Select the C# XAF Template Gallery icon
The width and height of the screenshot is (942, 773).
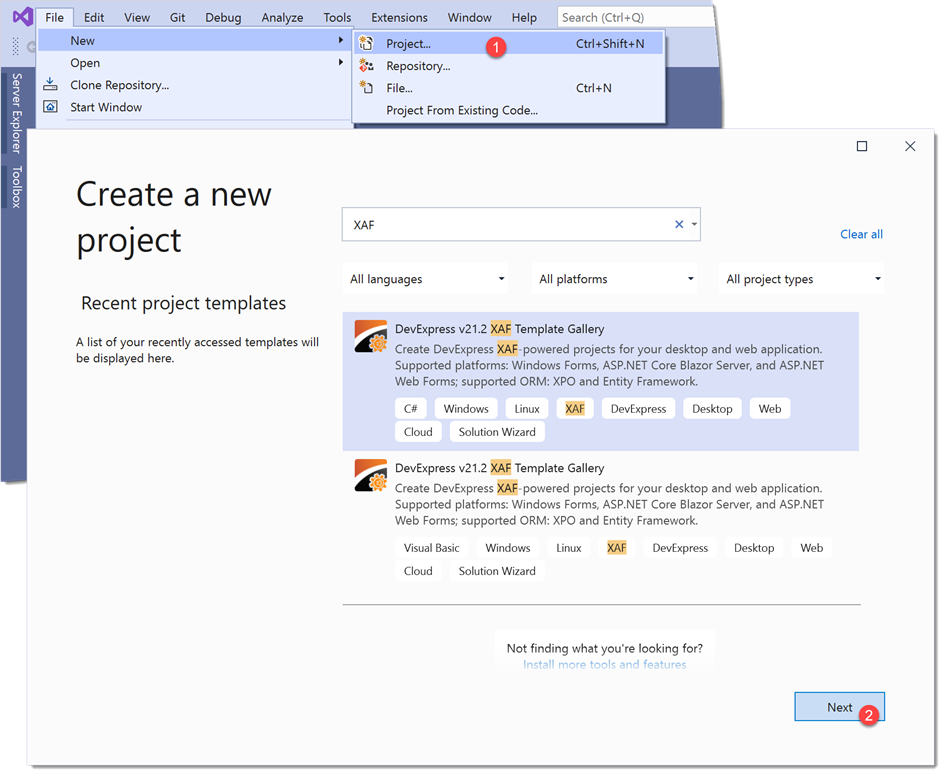click(x=370, y=337)
